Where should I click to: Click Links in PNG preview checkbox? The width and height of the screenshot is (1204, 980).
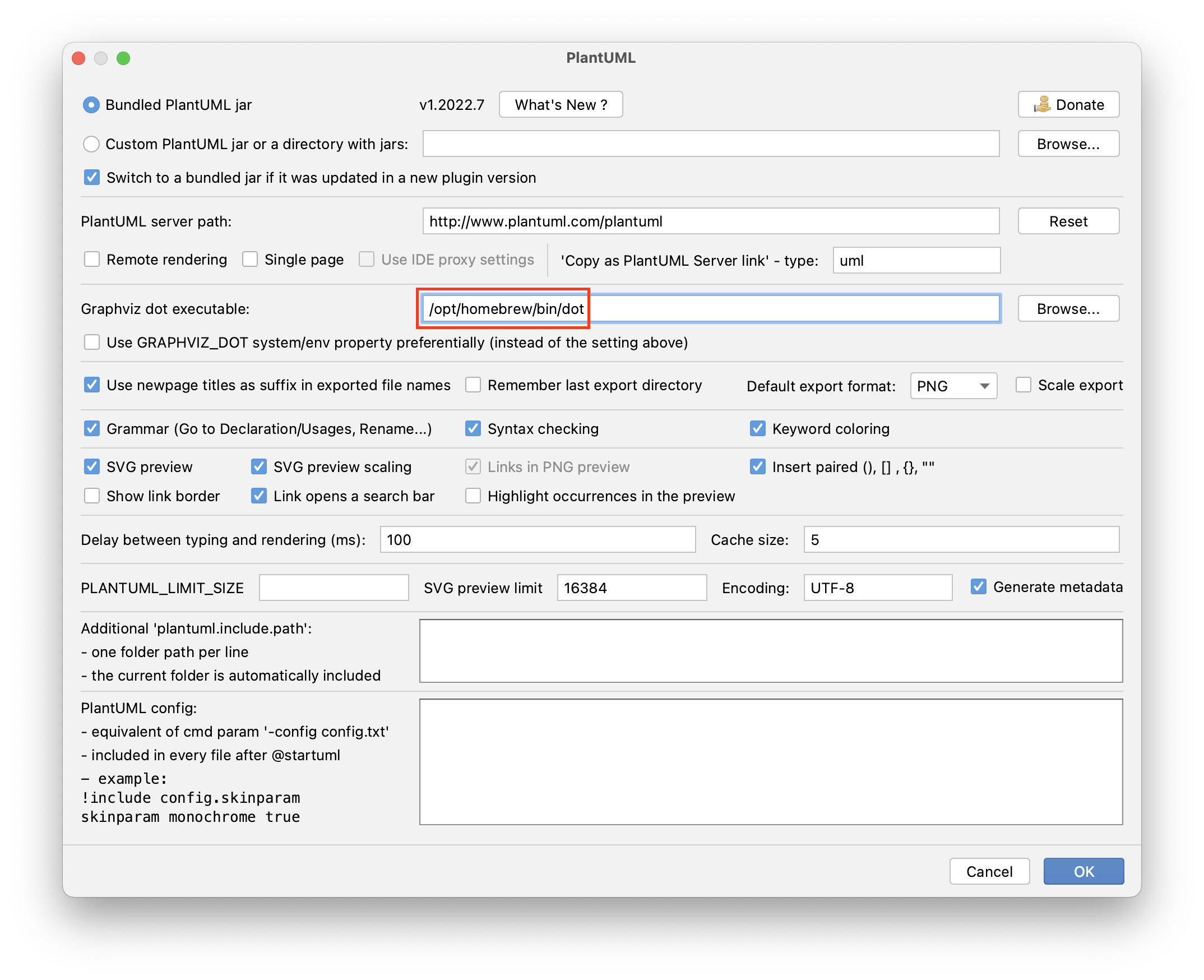click(x=473, y=468)
